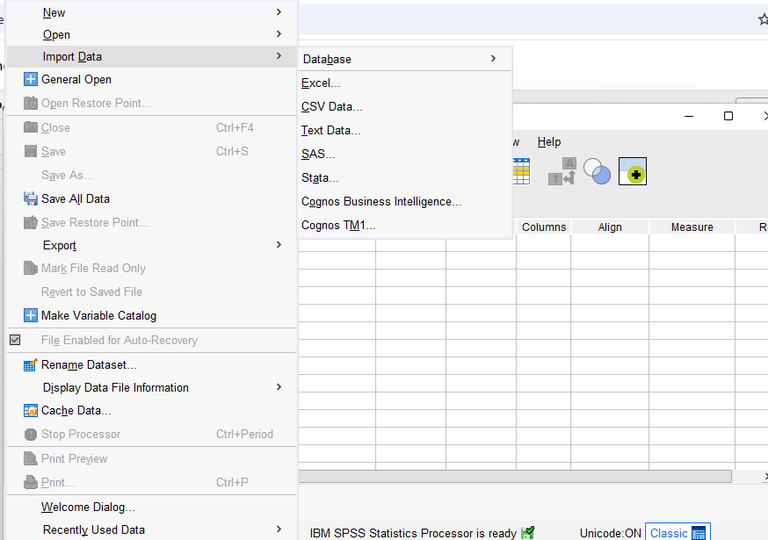Select CSV Data... import option

point(332,107)
